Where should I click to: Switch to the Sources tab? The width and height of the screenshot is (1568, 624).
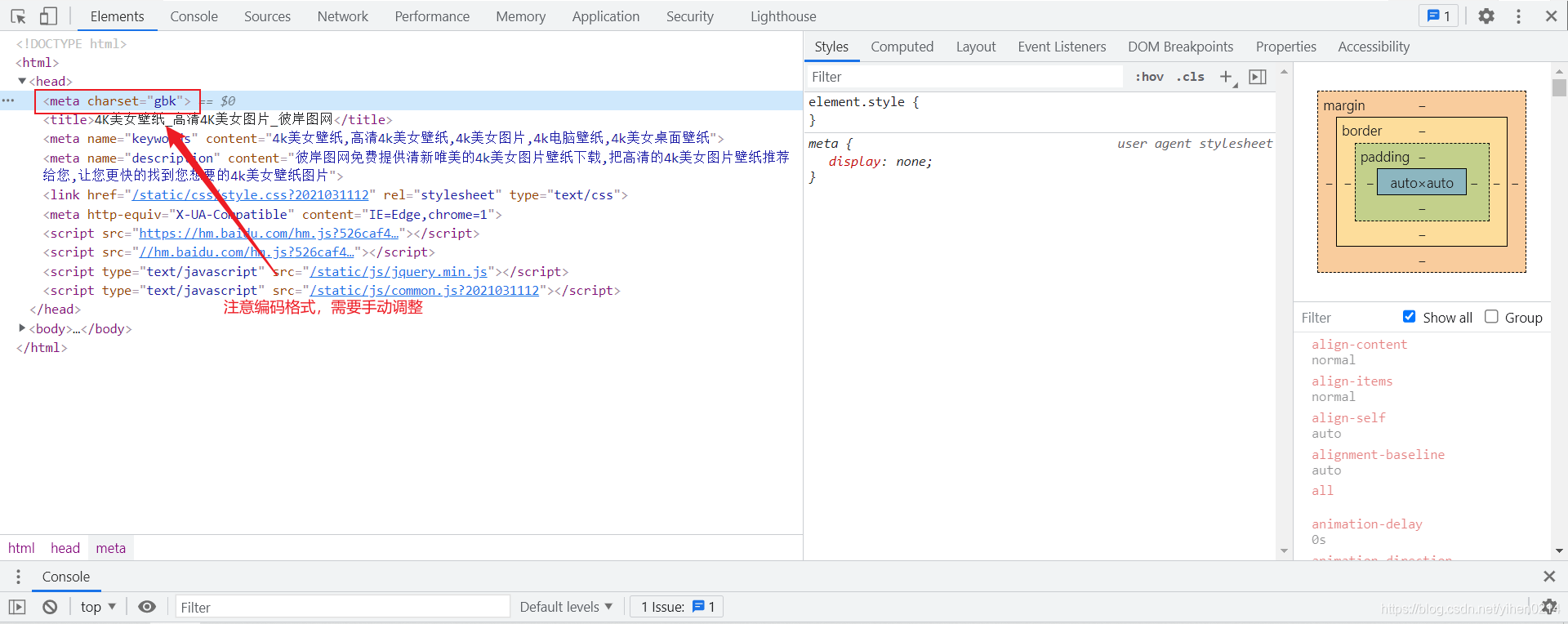pyautogui.click(x=267, y=16)
